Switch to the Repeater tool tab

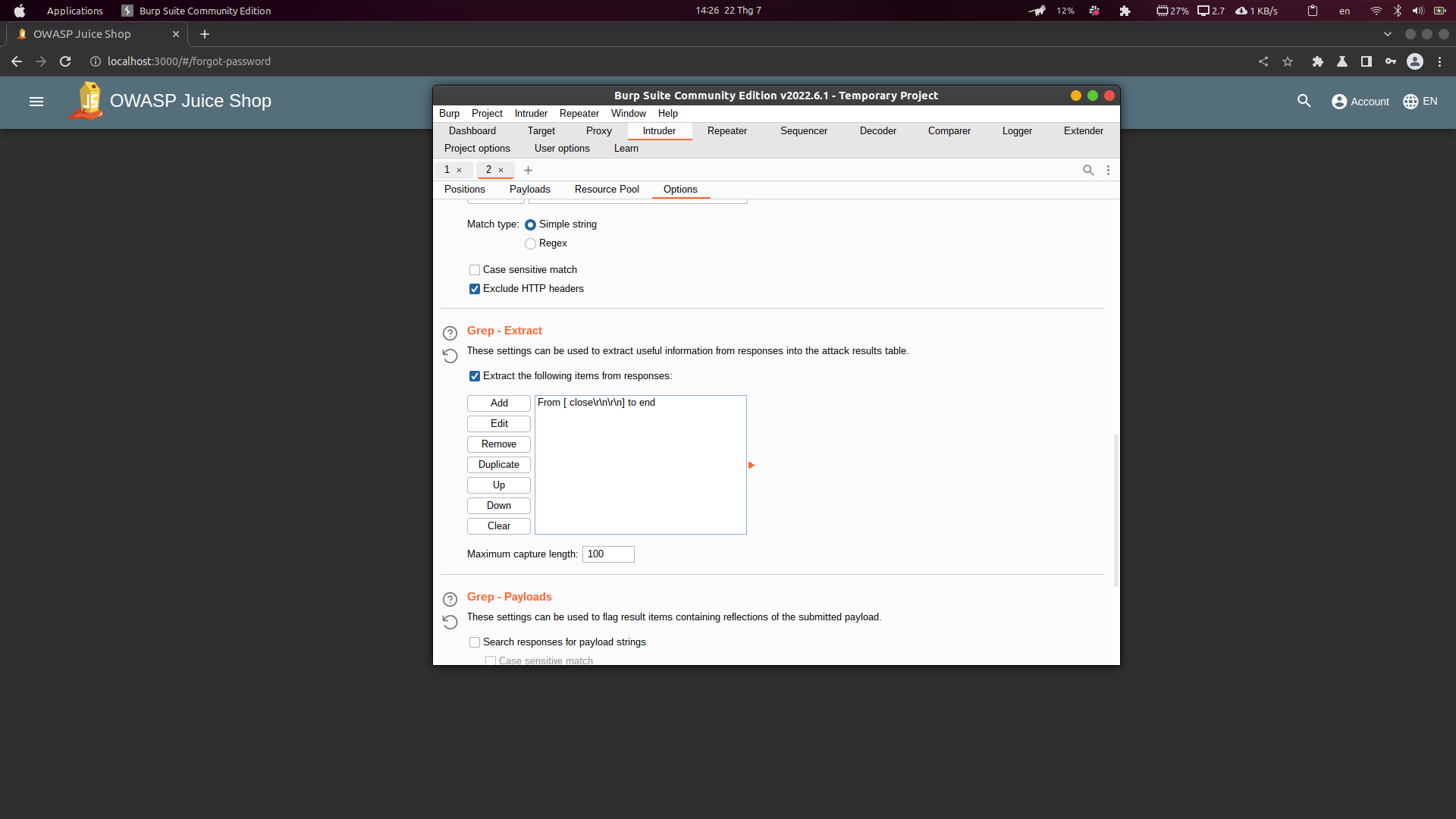pyautogui.click(x=727, y=131)
